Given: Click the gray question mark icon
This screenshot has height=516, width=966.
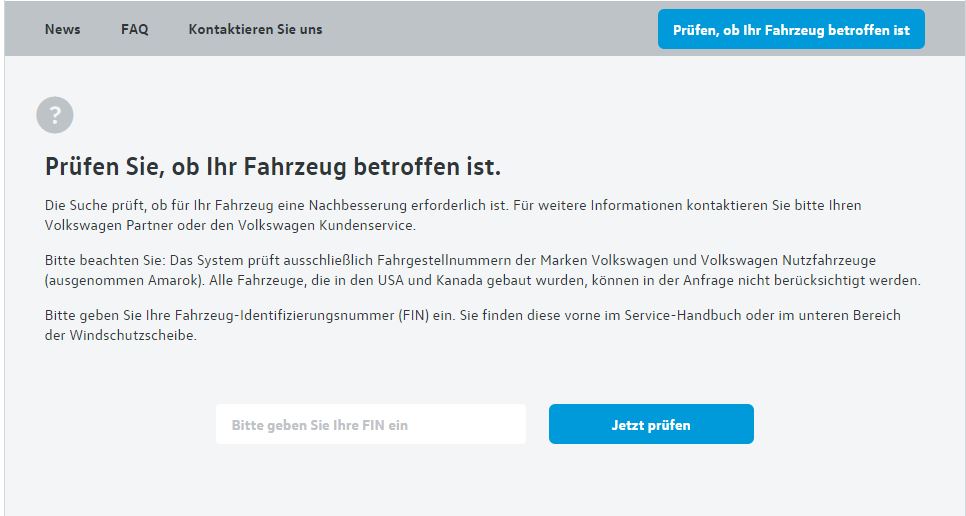Looking at the screenshot, I should pyautogui.click(x=55, y=115).
